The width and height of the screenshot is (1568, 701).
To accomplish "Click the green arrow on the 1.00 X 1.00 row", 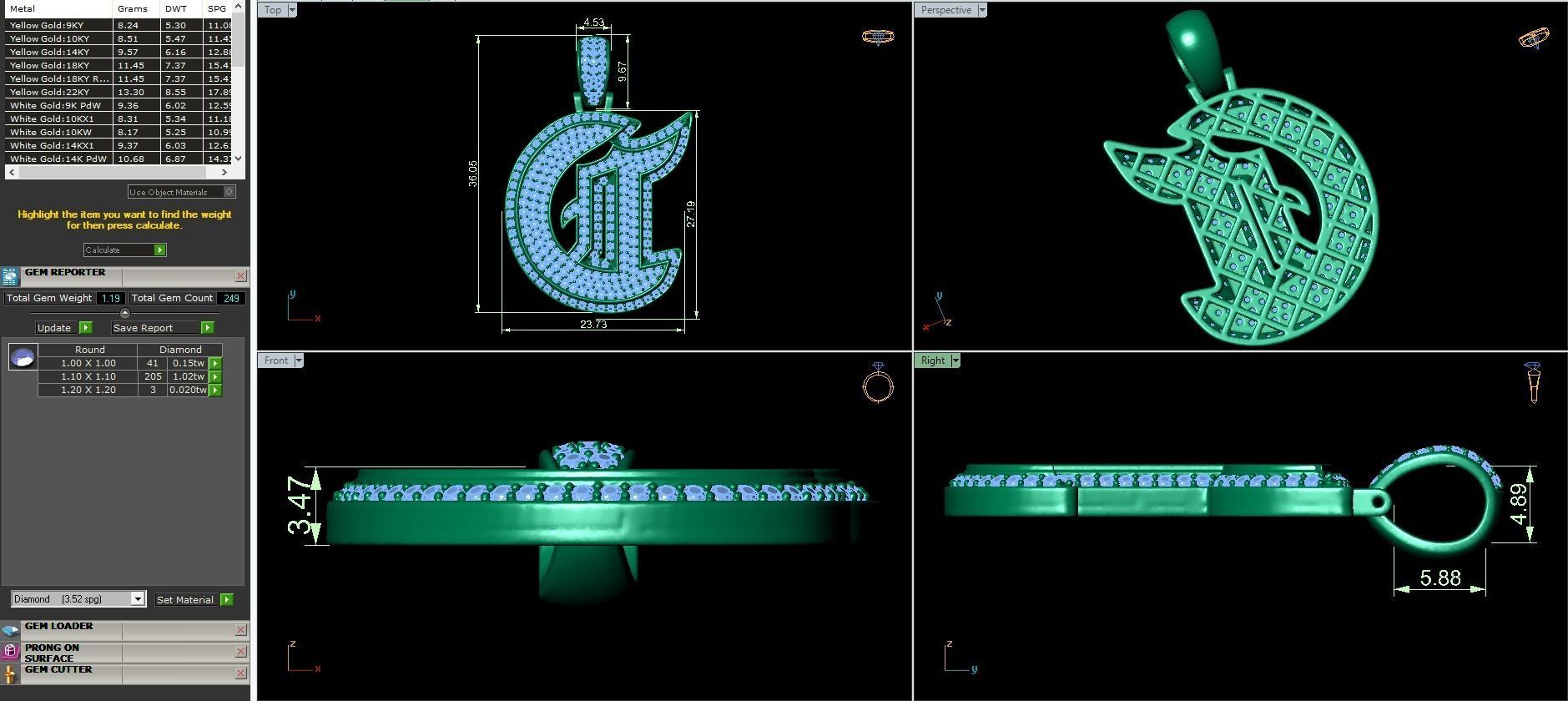I will tap(215, 364).
